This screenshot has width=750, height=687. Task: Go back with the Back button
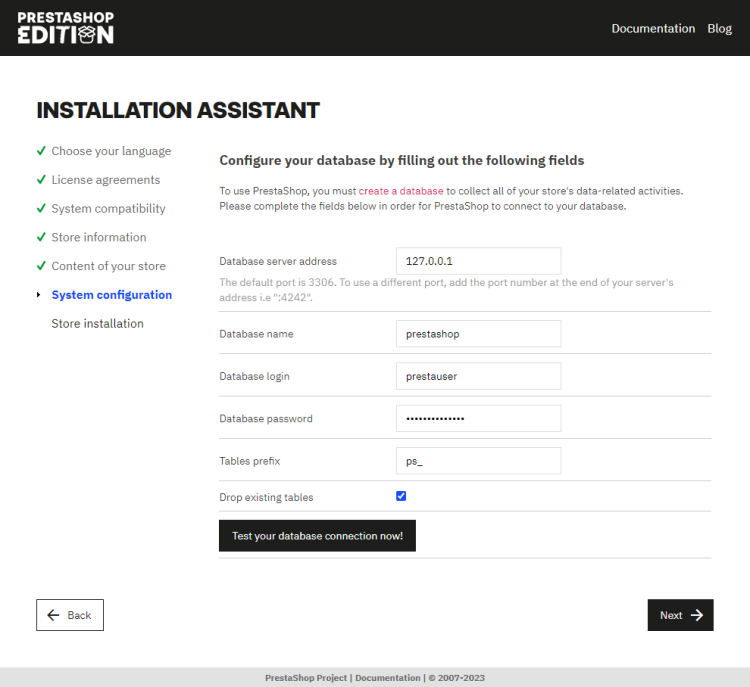pos(70,615)
